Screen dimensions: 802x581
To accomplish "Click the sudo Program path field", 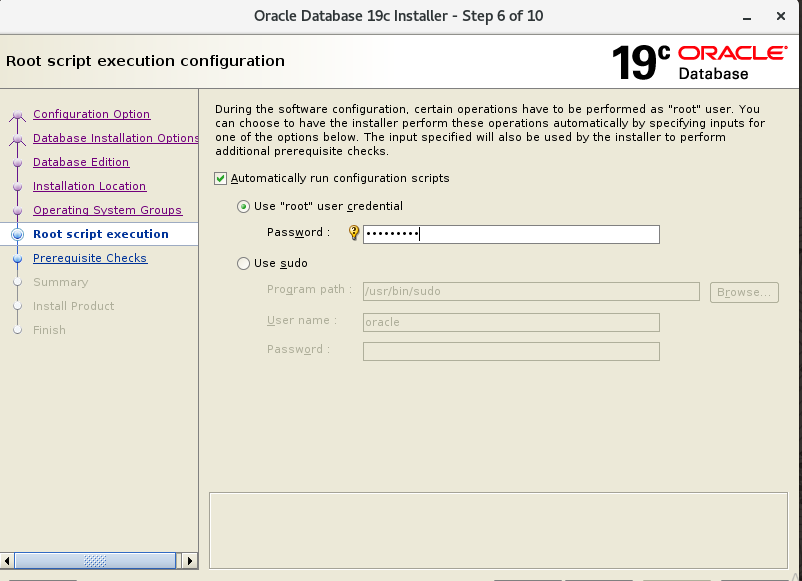I will (x=531, y=292).
